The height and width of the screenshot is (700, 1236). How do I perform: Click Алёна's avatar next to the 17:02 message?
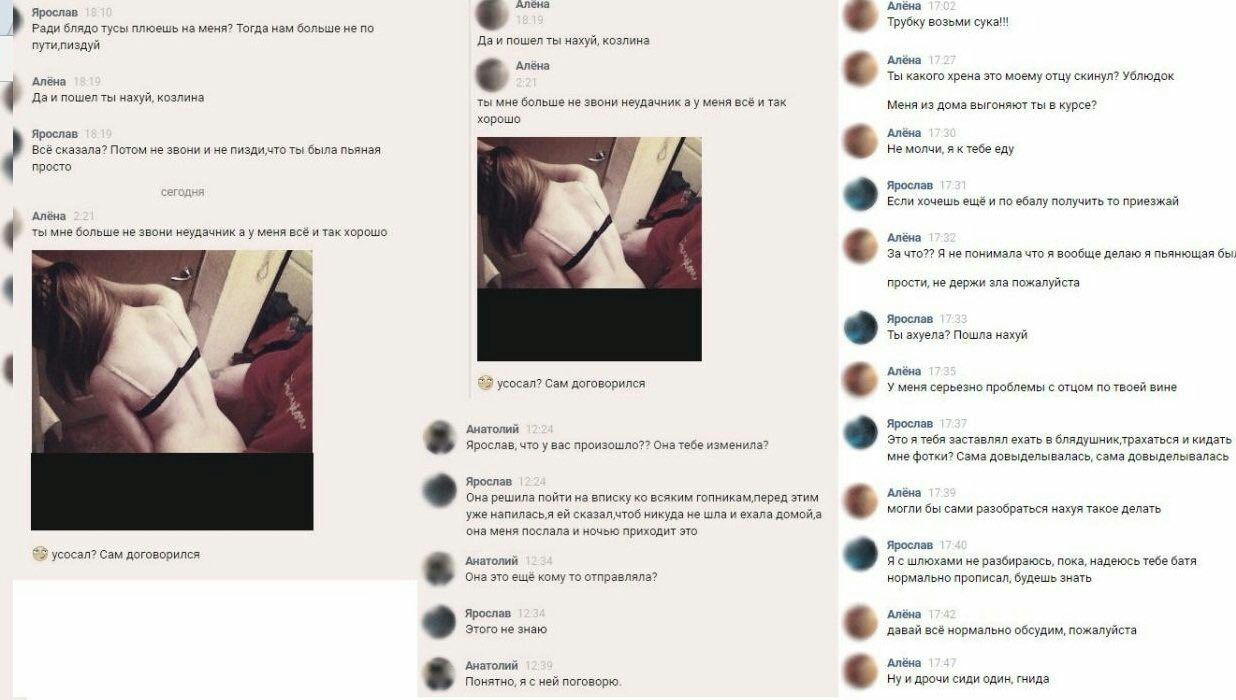(861, 15)
